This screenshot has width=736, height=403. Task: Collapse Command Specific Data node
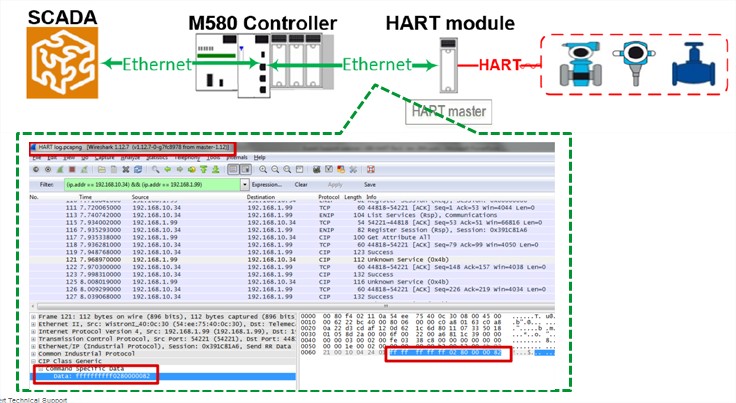coord(41,369)
